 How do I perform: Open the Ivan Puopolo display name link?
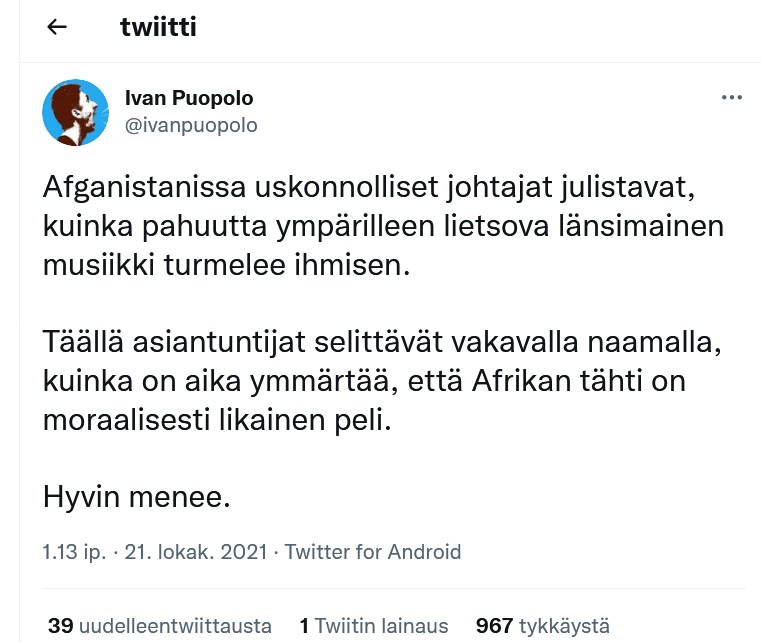point(188,98)
